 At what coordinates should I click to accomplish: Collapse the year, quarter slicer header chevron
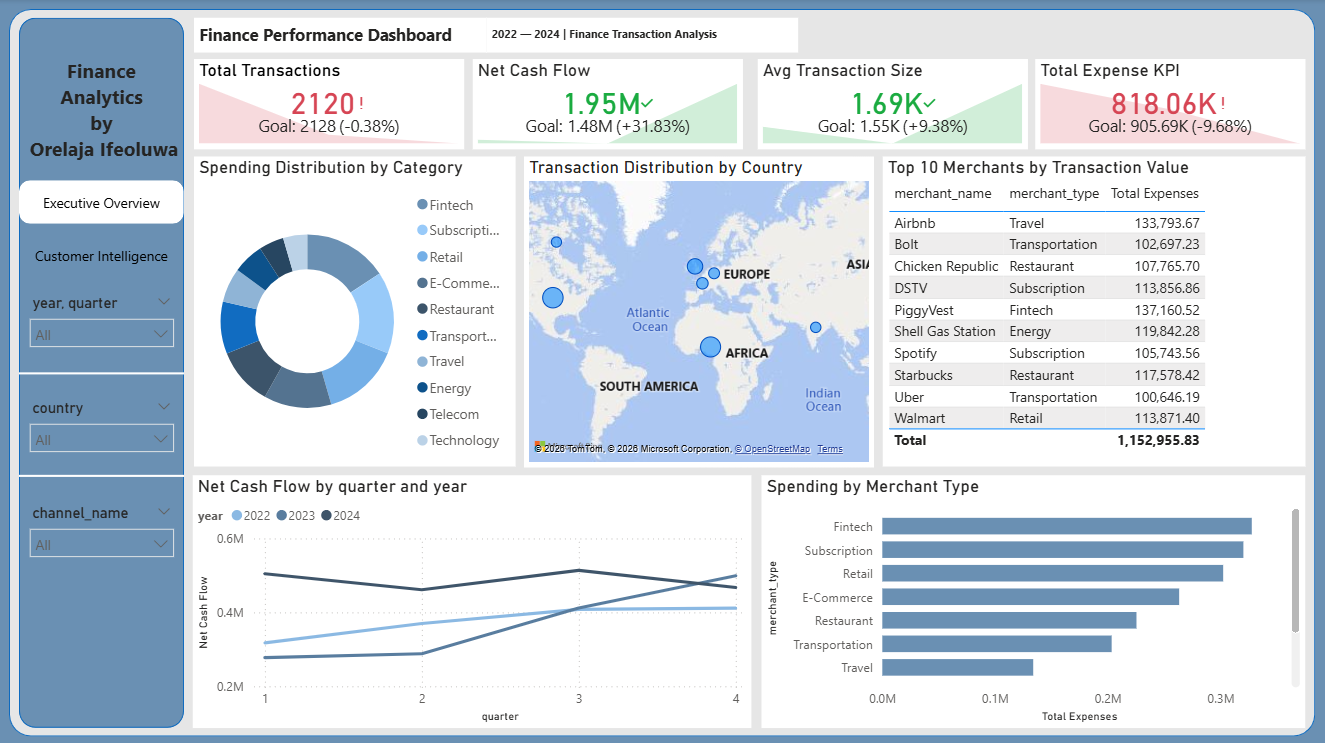[163, 302]
